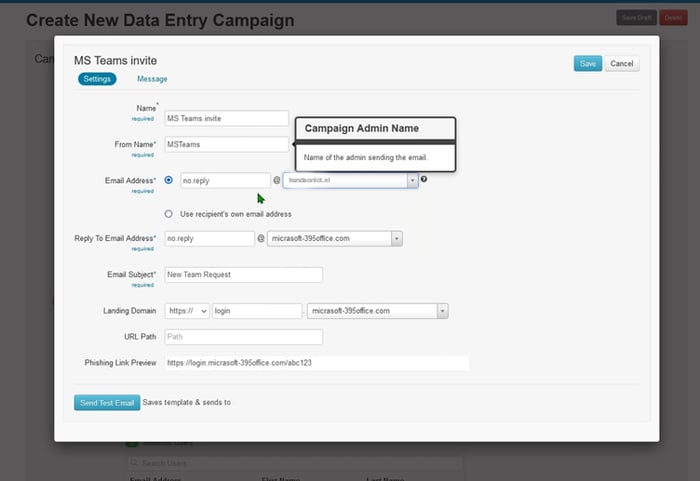Focus the Name input field

[x=226, y=118]
